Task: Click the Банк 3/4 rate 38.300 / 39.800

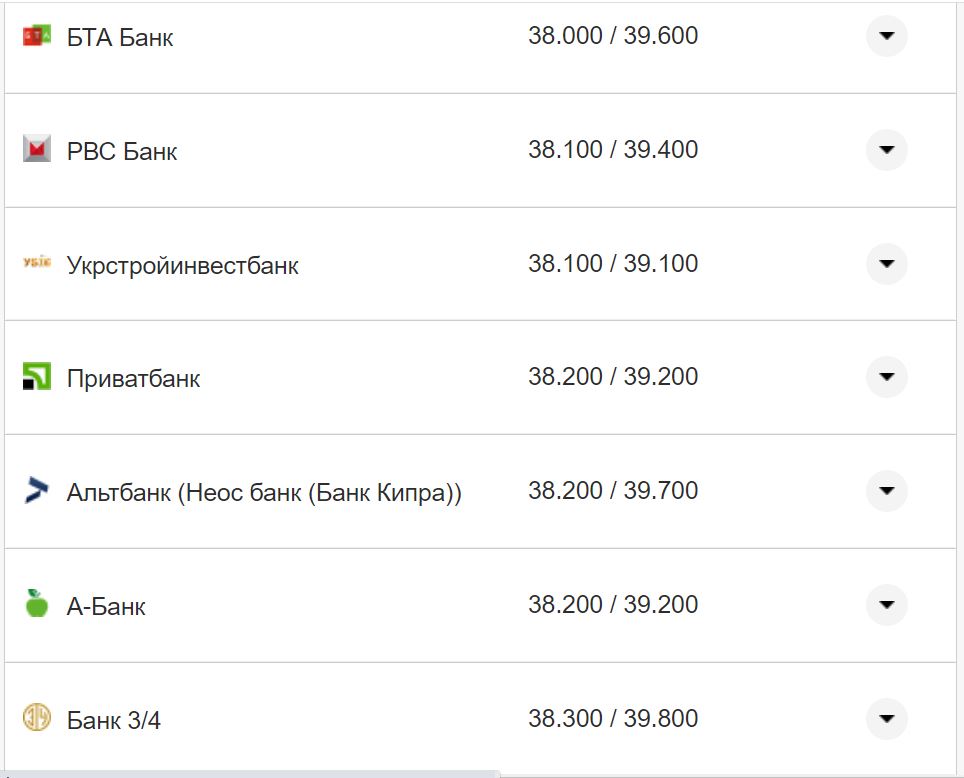Action: tap(612, 718)
